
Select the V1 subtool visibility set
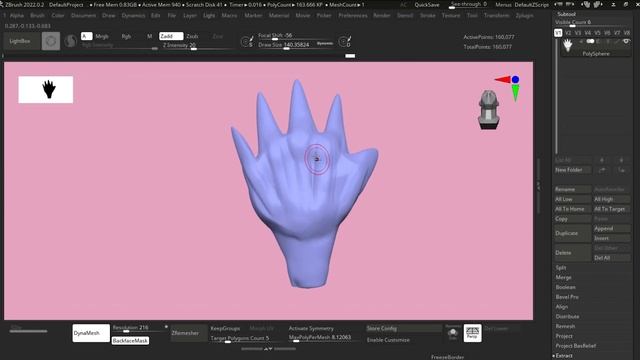[x=558, y=33]
